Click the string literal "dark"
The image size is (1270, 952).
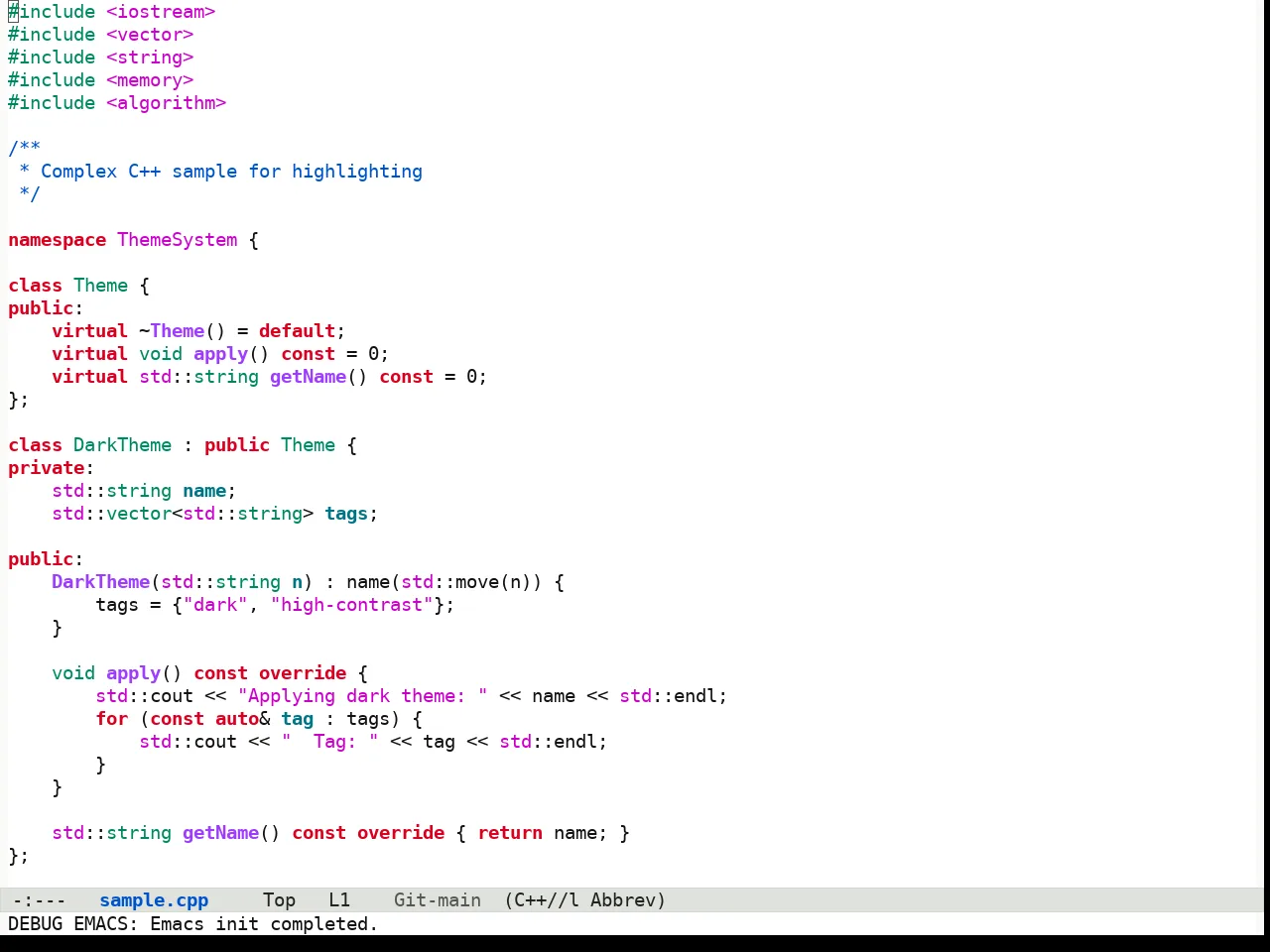[215, 605]
